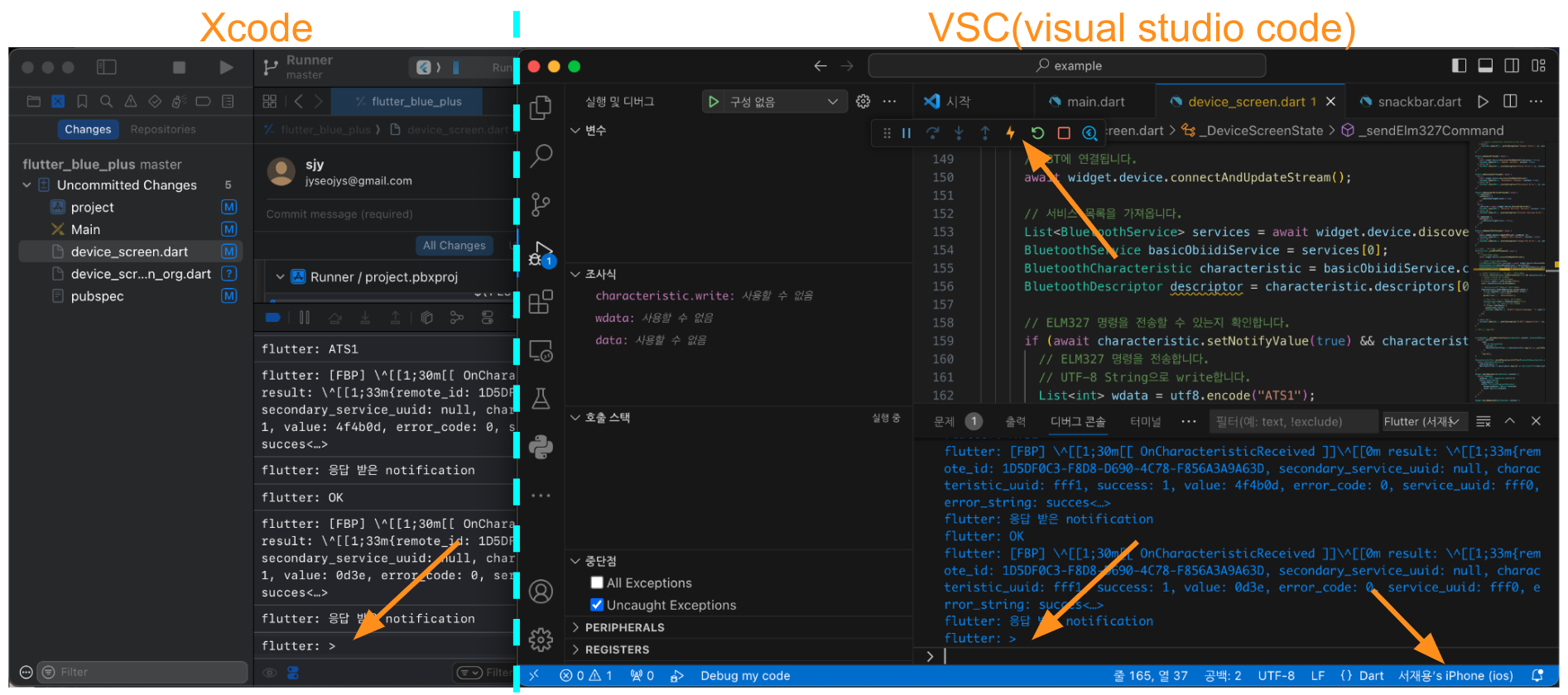Open the VS Code Explorer view icon
This screenshot has width=1568, height=695.
pos(541,107)
